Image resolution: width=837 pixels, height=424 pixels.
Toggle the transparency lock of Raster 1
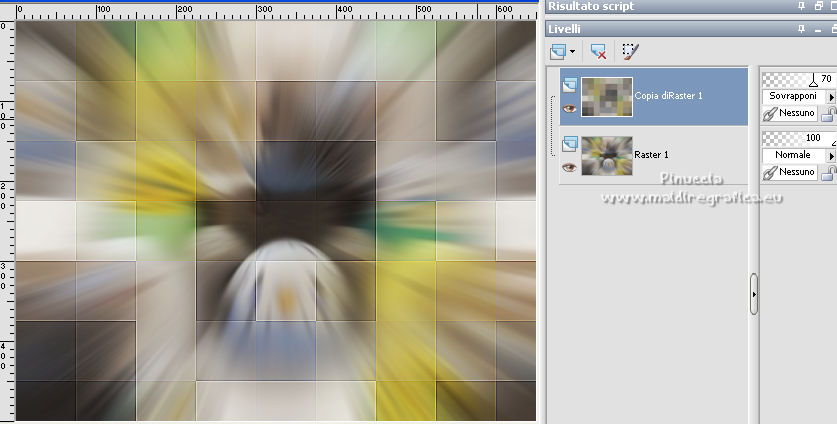click(x=828, y=172)
